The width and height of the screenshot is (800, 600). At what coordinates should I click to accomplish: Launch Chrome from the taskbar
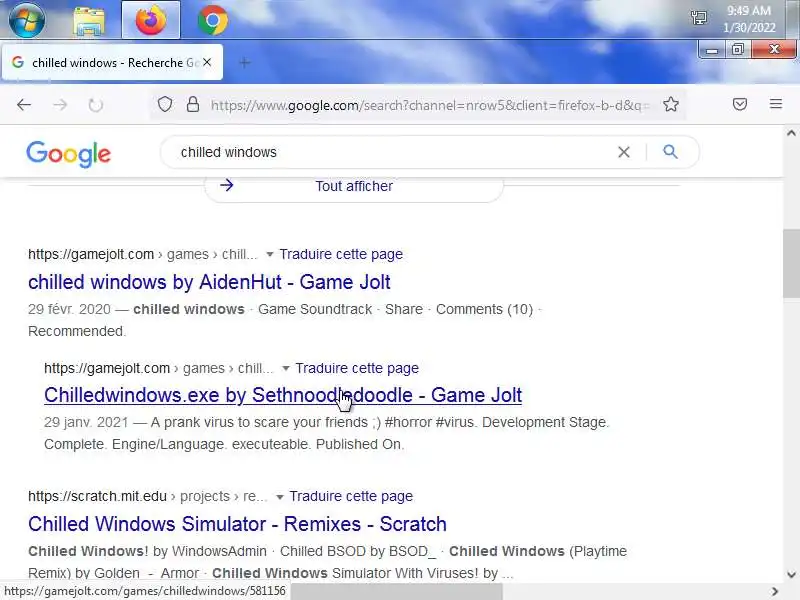pyautogui.click(x=212, y=20)
